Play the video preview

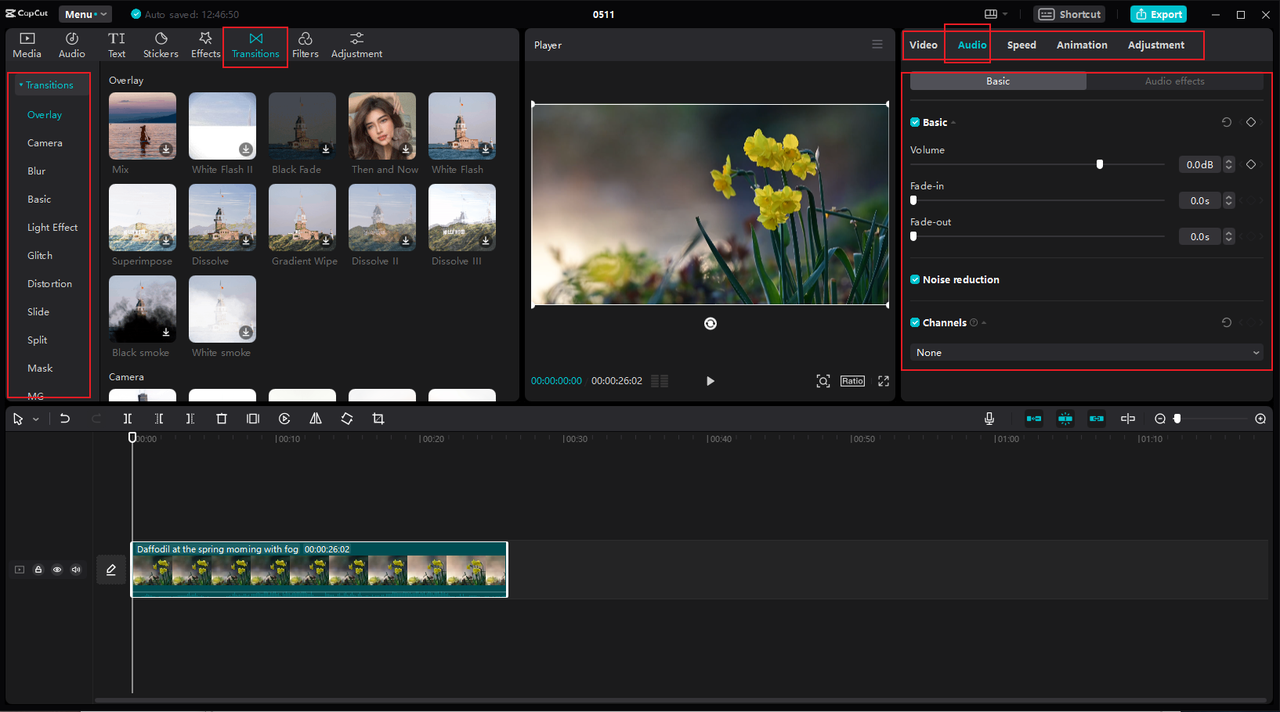pos(710,381)
